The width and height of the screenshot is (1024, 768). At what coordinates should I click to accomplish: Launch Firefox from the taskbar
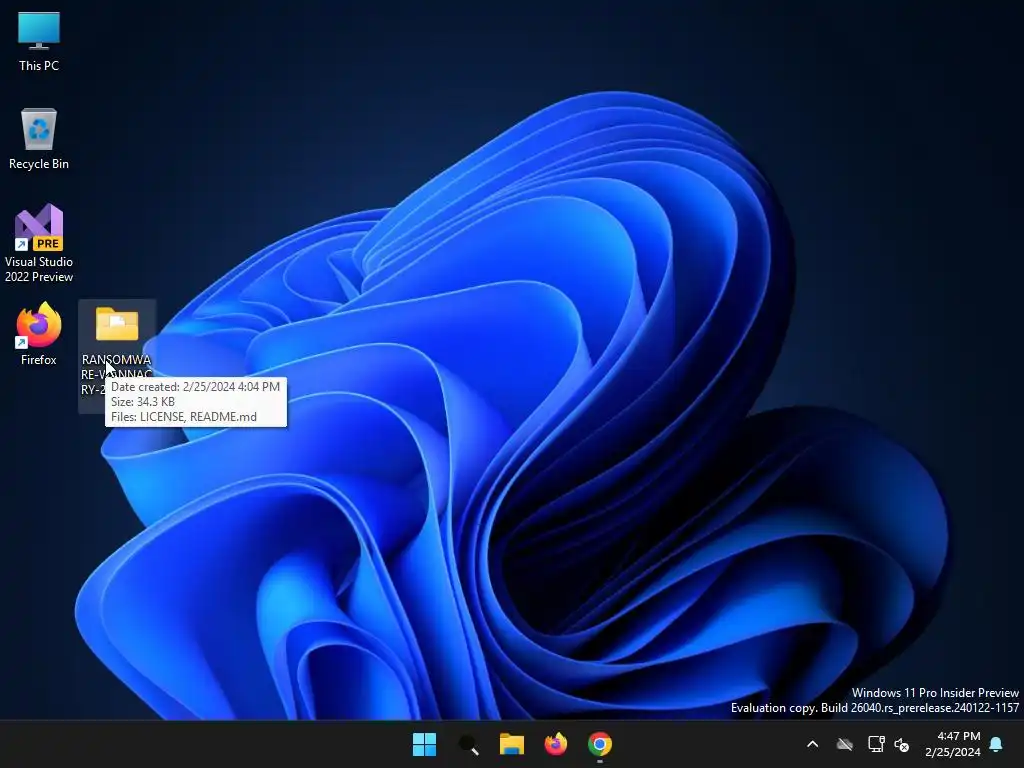click(556, 744)
